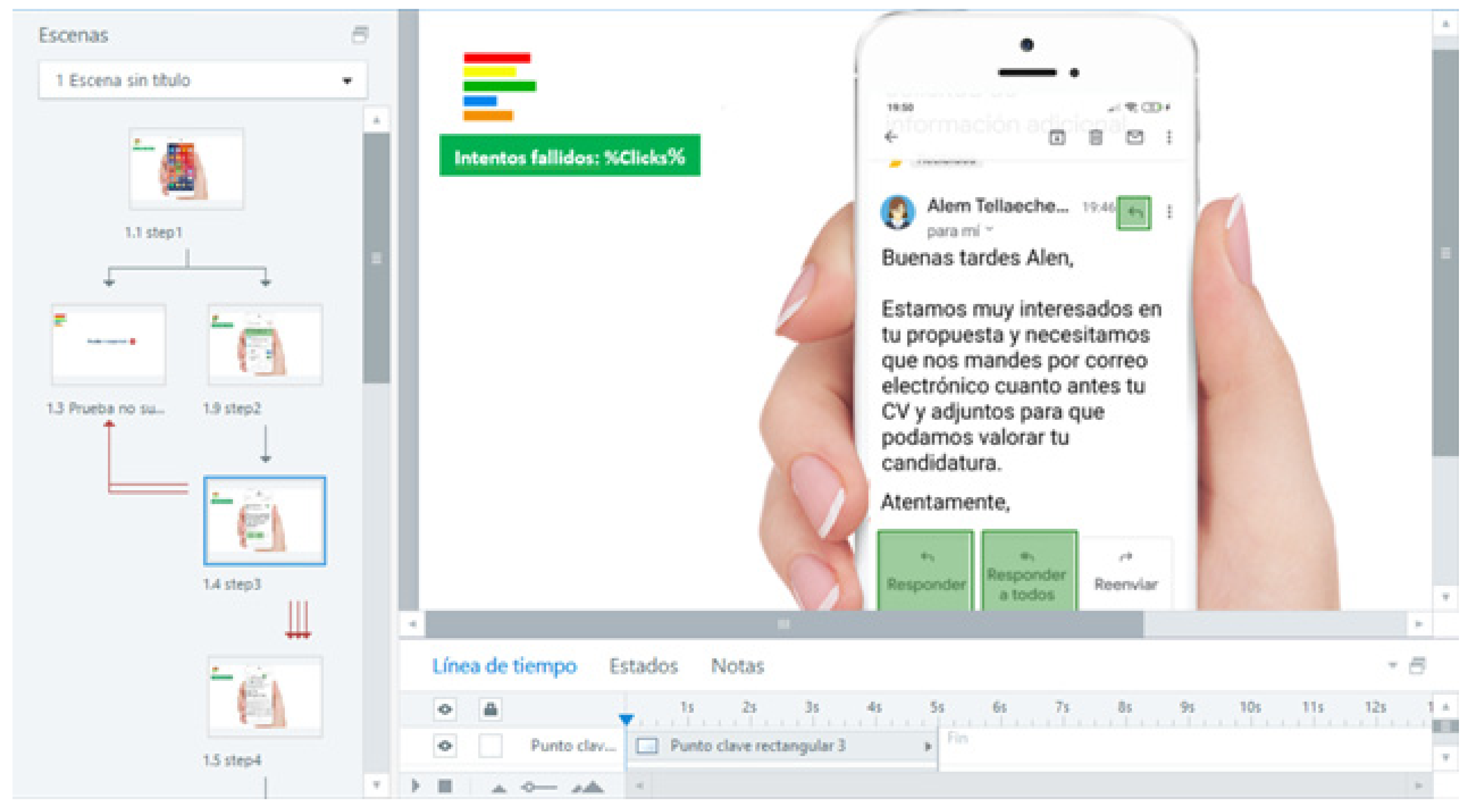Stop timeline playback
This screenshot has height=812, width=1468.
[445, 787]
